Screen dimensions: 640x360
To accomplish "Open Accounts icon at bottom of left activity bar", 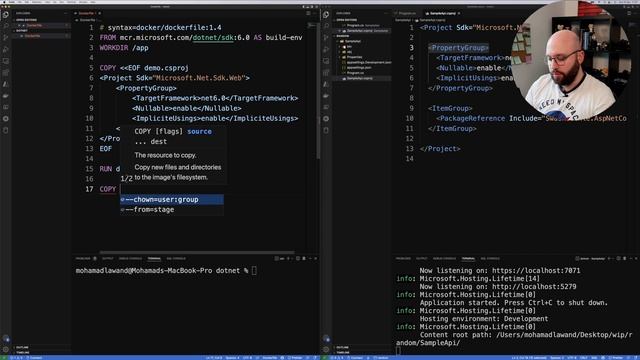I will point(6,339).
